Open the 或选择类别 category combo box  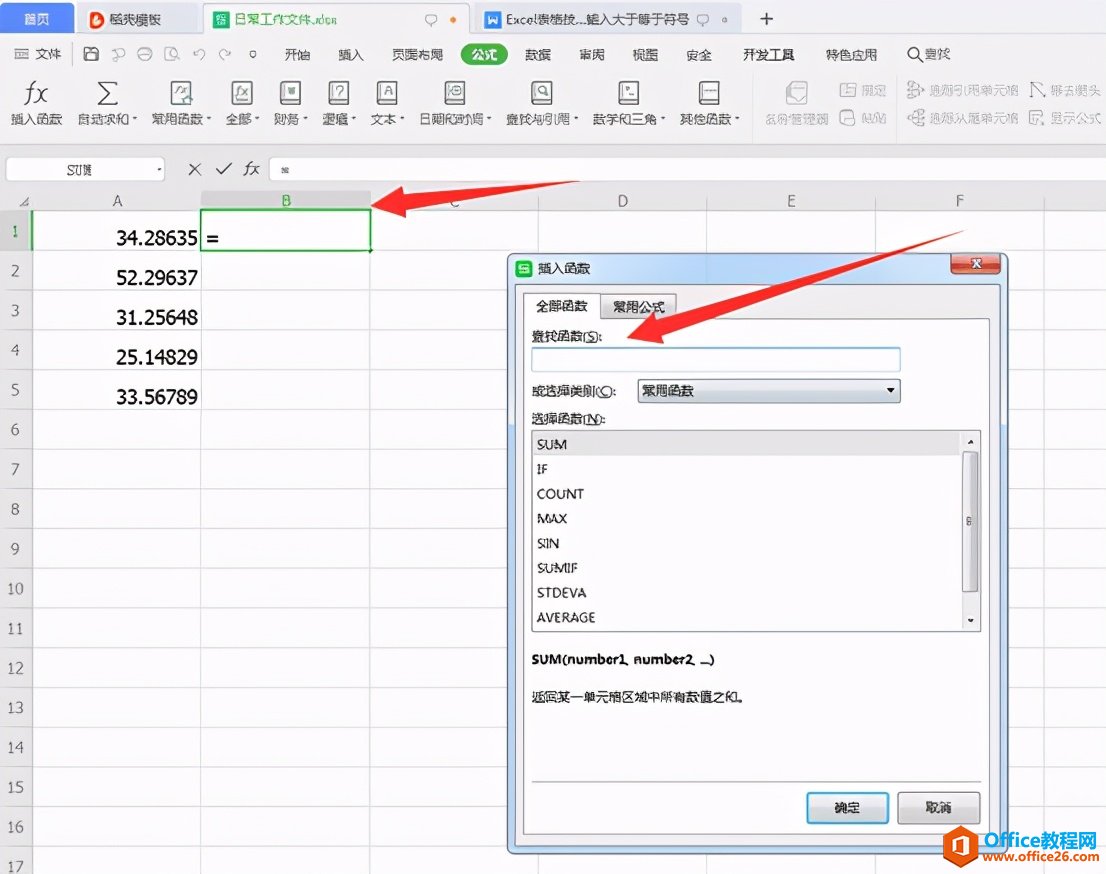pos(769,390)
